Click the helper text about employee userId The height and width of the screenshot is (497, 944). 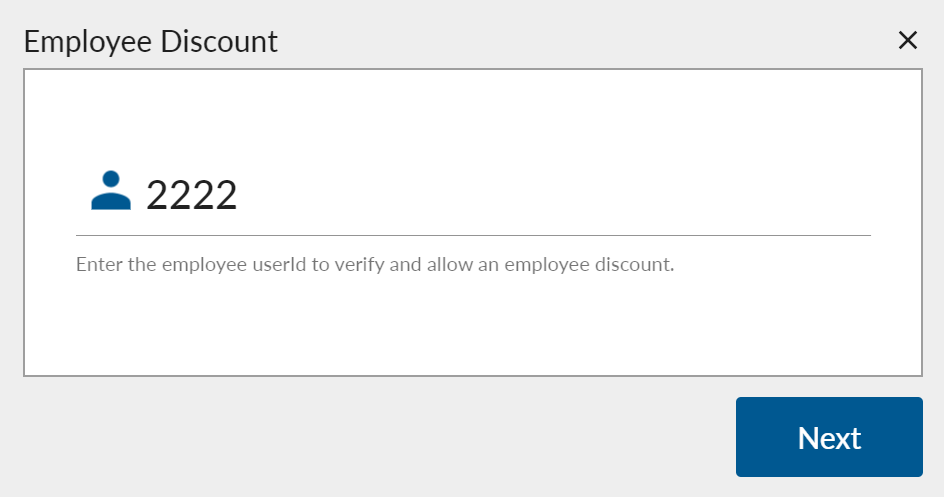(375, 266)
